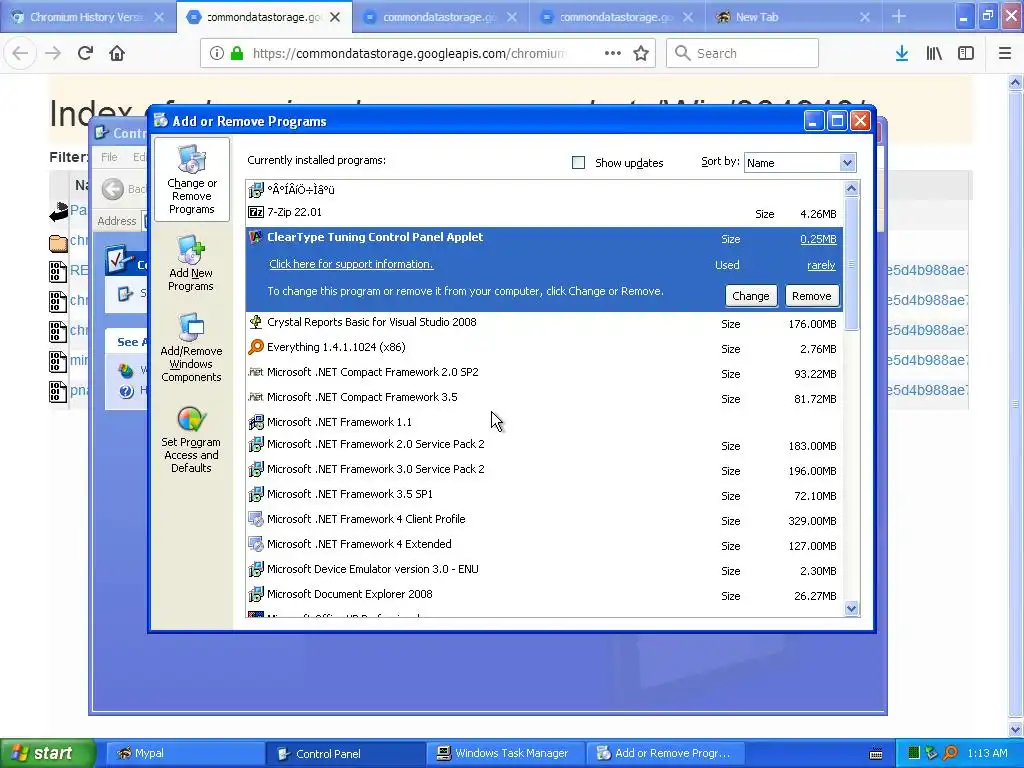
Task: Click the 0.25MB size link
Action: tap(818, 239)
